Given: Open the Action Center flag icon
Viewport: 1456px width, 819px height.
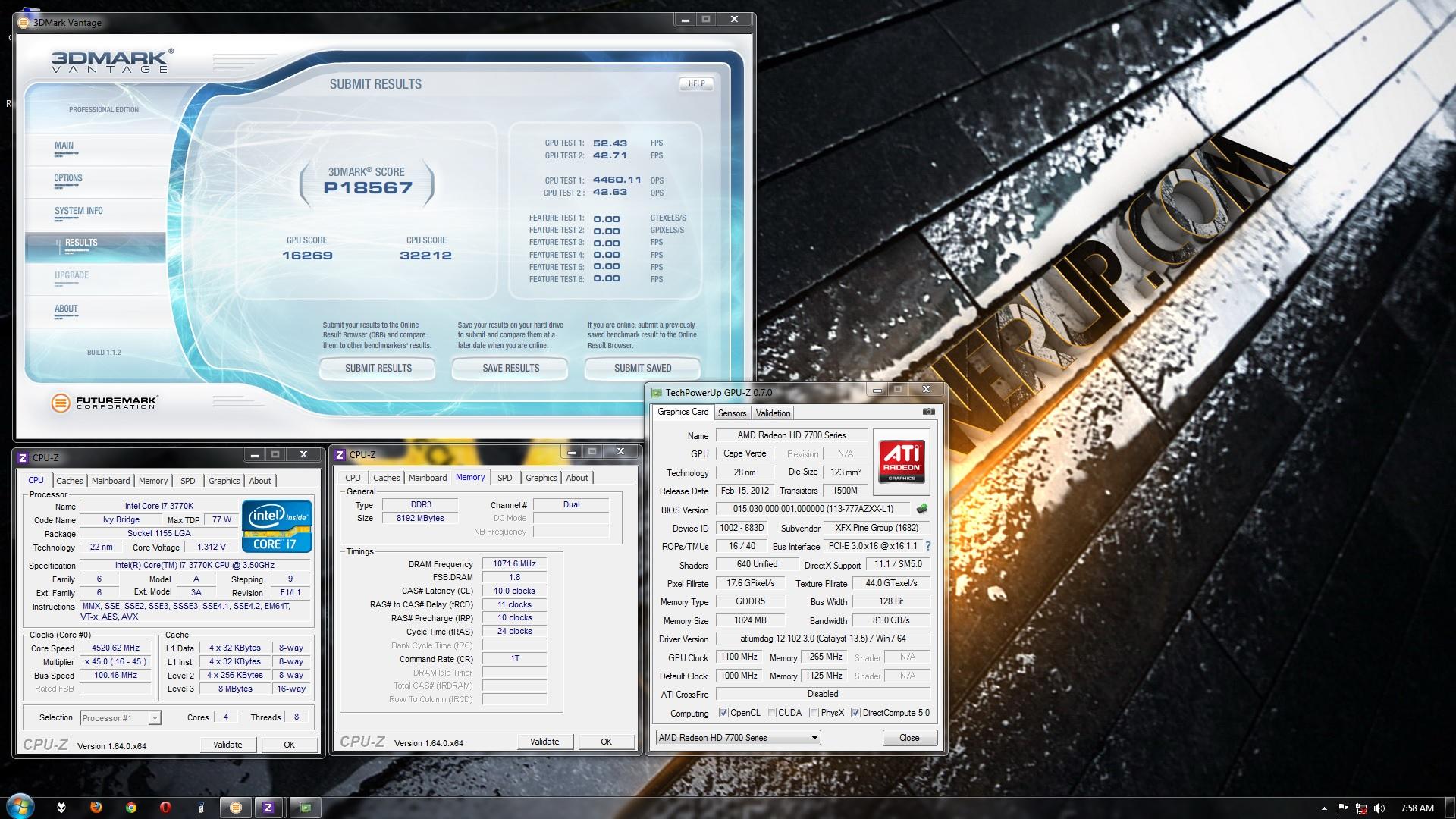Looking at the screenshot, I should click(1342, 808).
